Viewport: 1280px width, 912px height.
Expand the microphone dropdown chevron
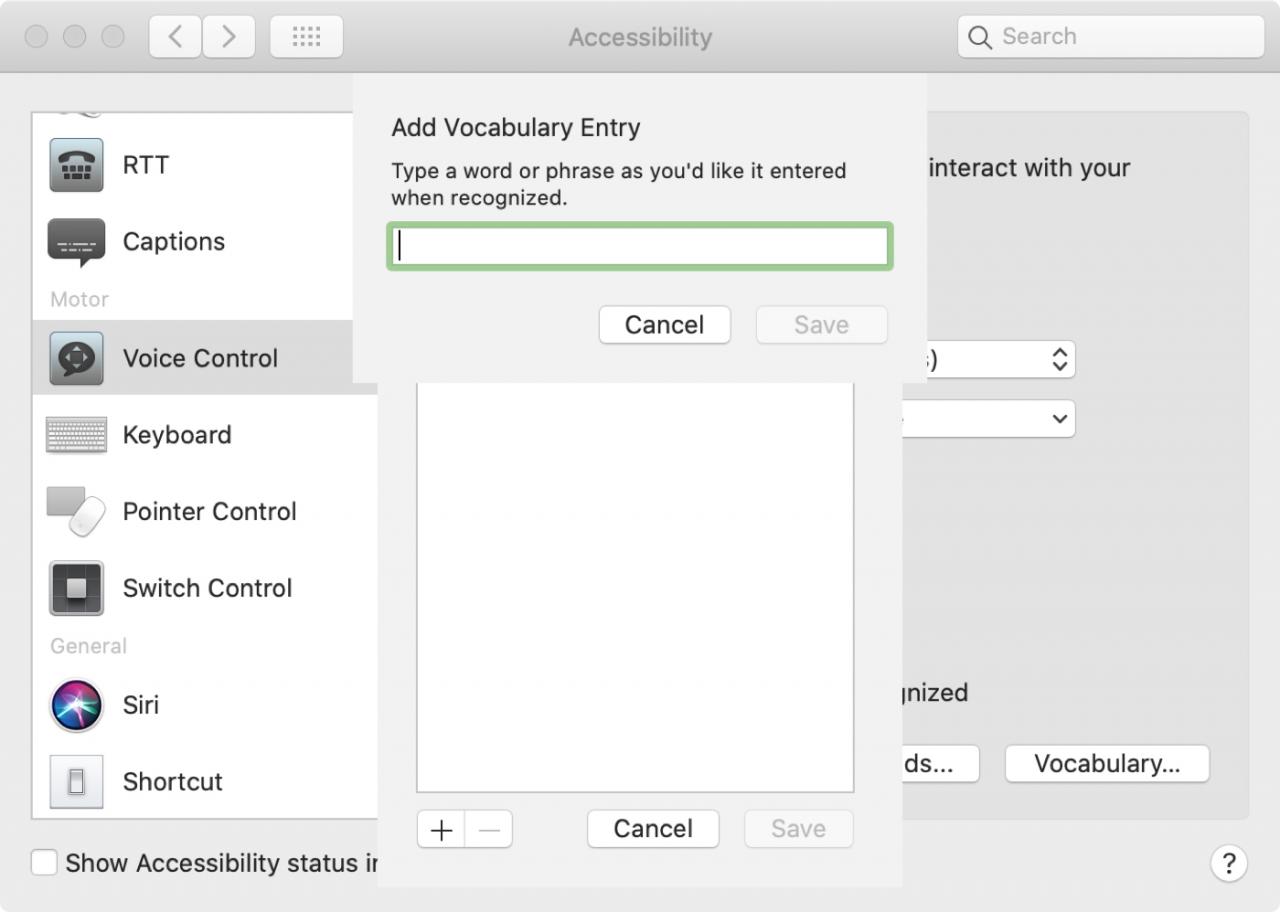point(1060,418)
